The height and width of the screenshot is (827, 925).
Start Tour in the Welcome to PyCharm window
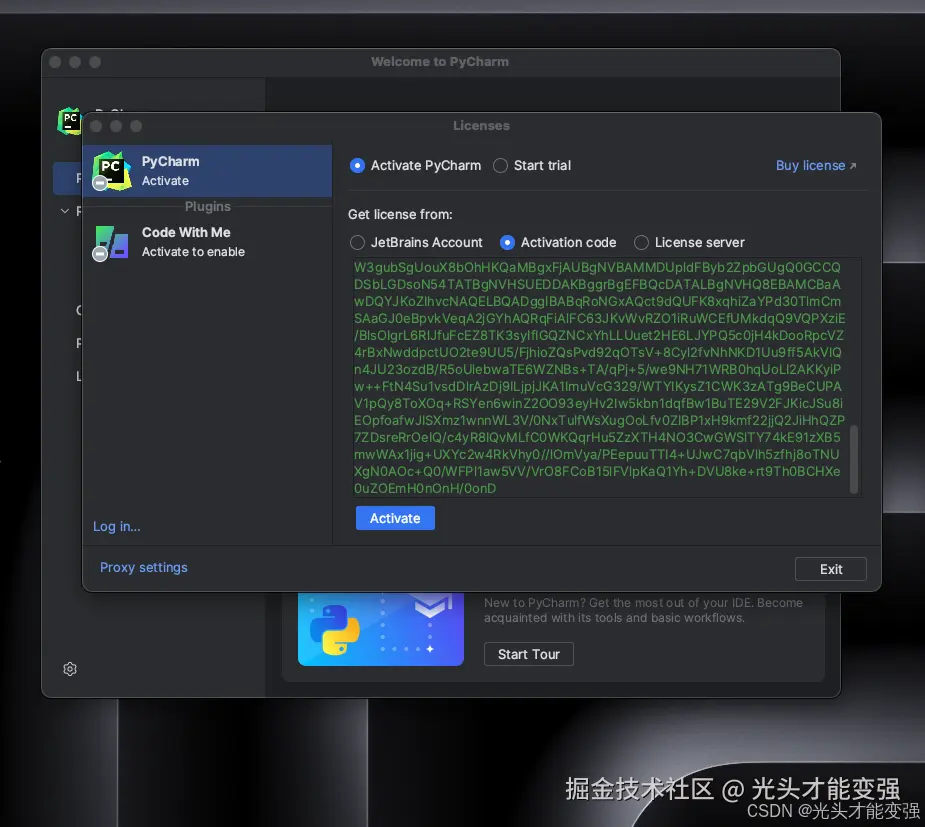(x=529, y=654)
